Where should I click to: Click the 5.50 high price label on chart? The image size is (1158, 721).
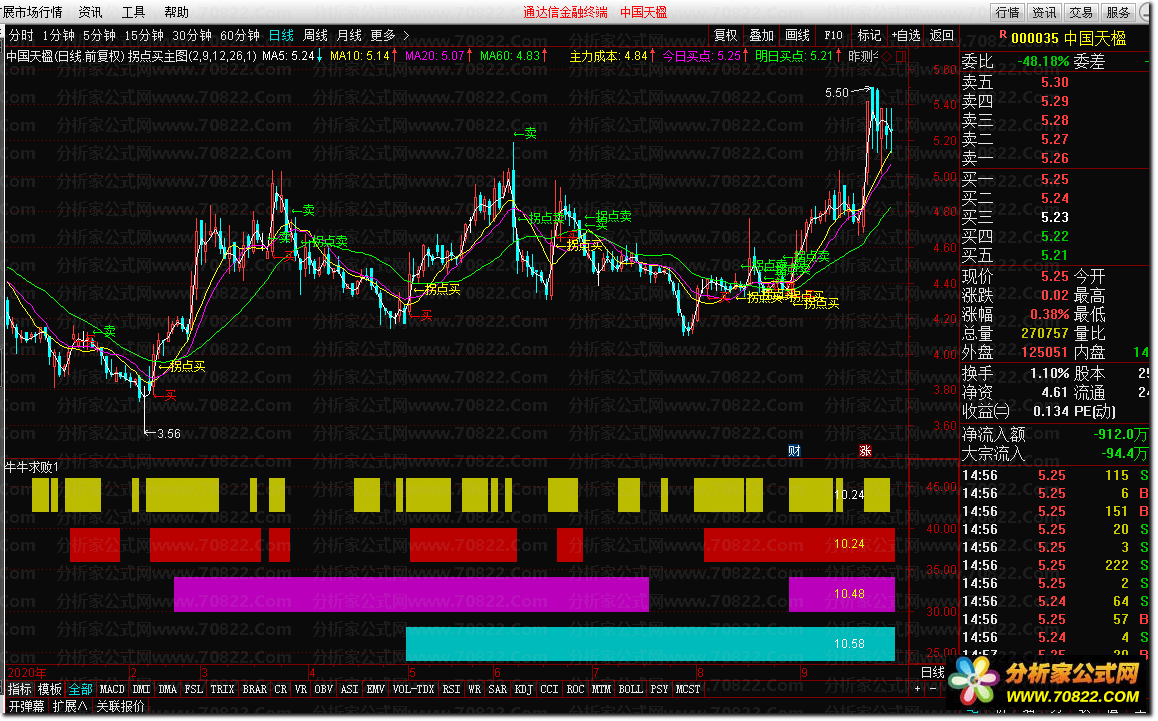837,93
